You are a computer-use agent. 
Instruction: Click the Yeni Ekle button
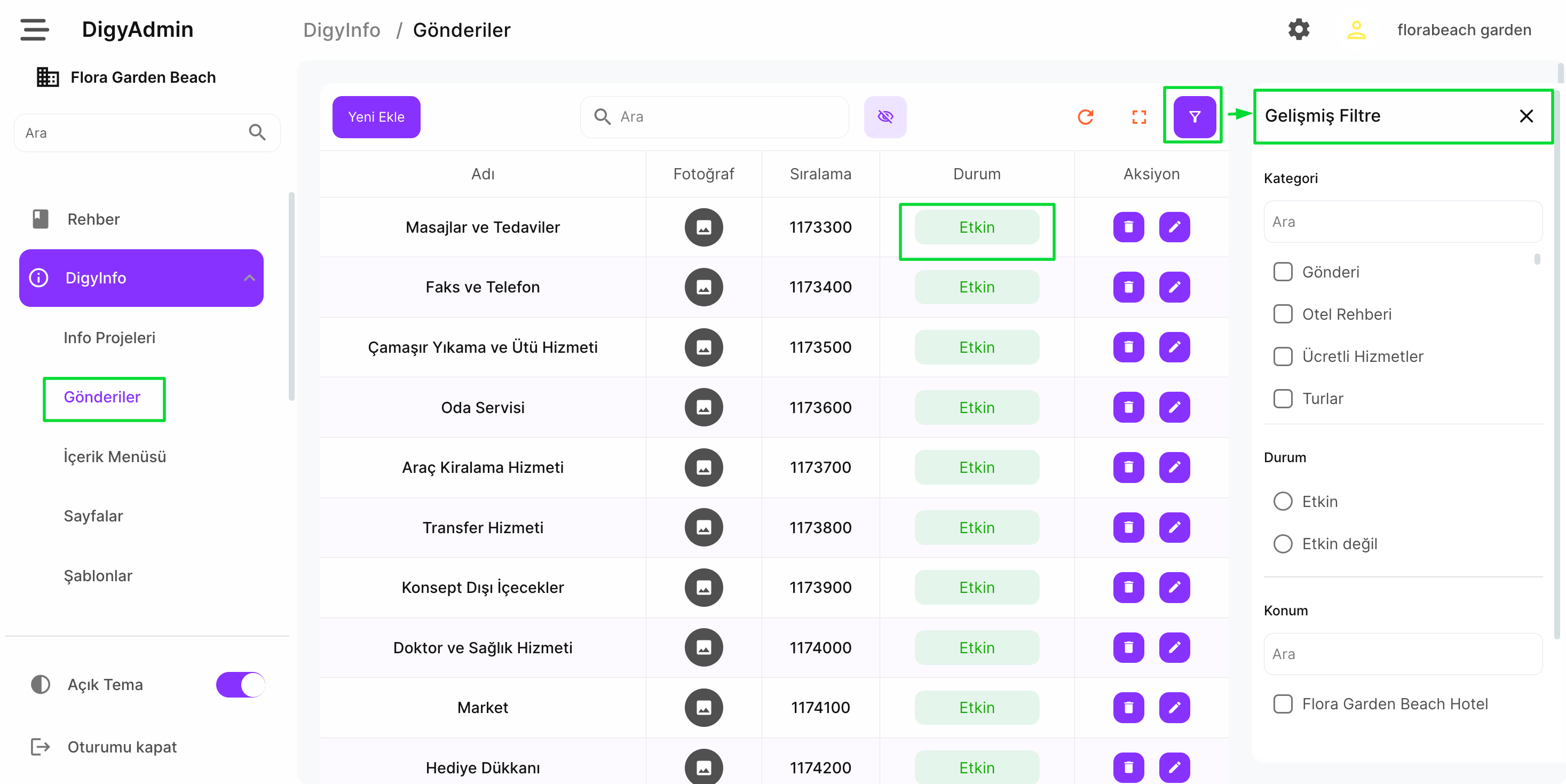point(376,117)
